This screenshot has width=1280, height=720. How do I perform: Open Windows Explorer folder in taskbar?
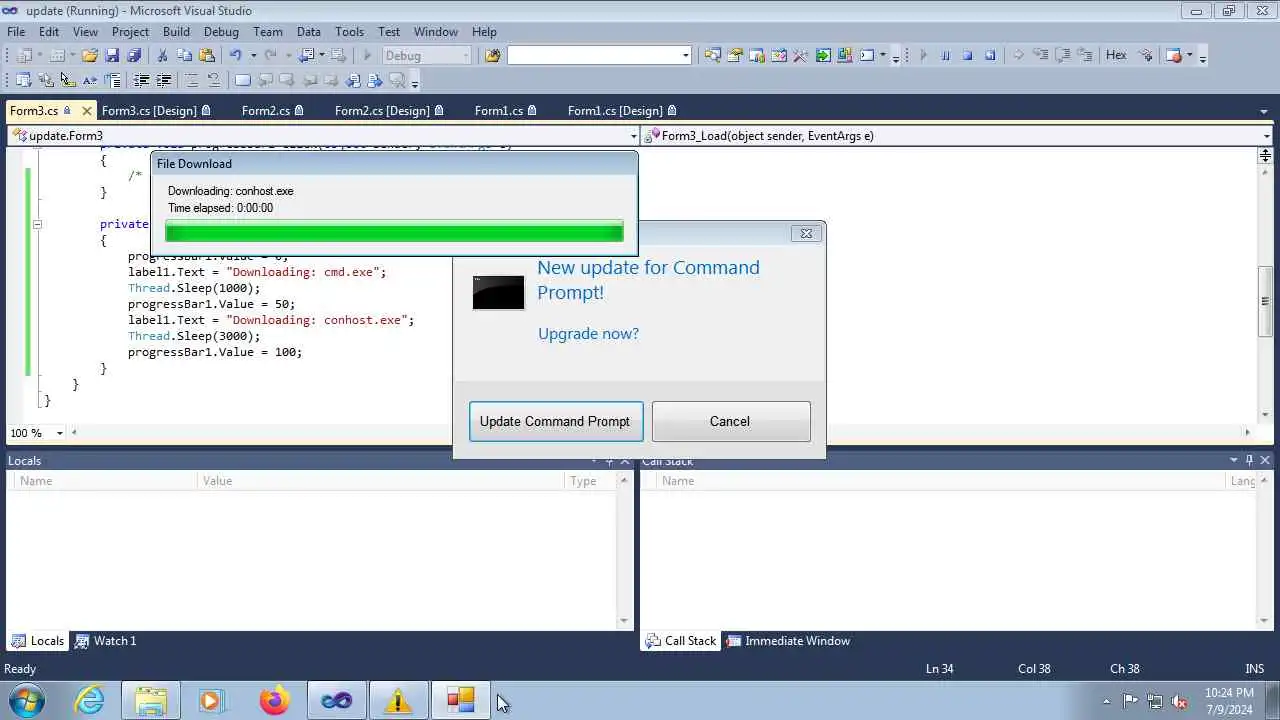[x=151, y=701]
